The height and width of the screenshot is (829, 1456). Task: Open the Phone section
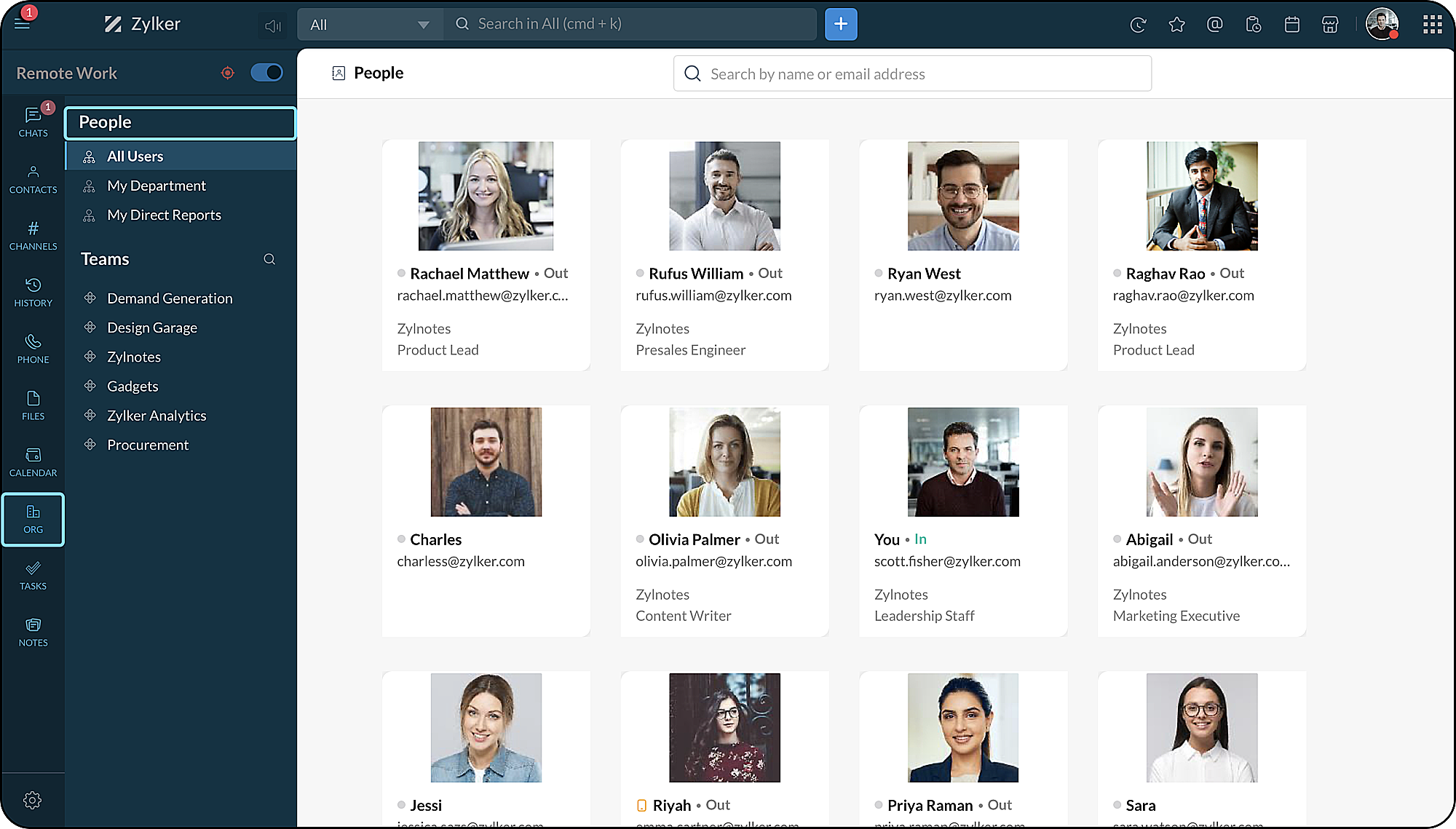[x=33, y=349]
